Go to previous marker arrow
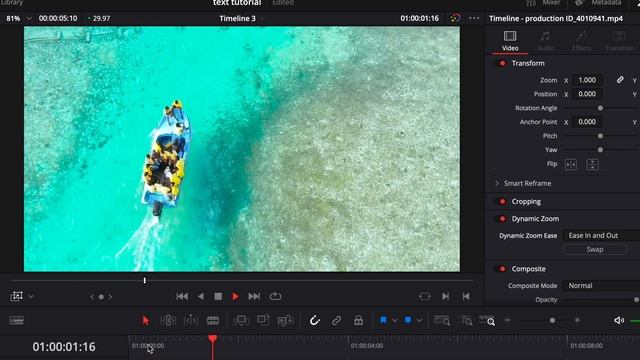Image resolution: width=640 pixels, height=360 pixels. (92, 297)
